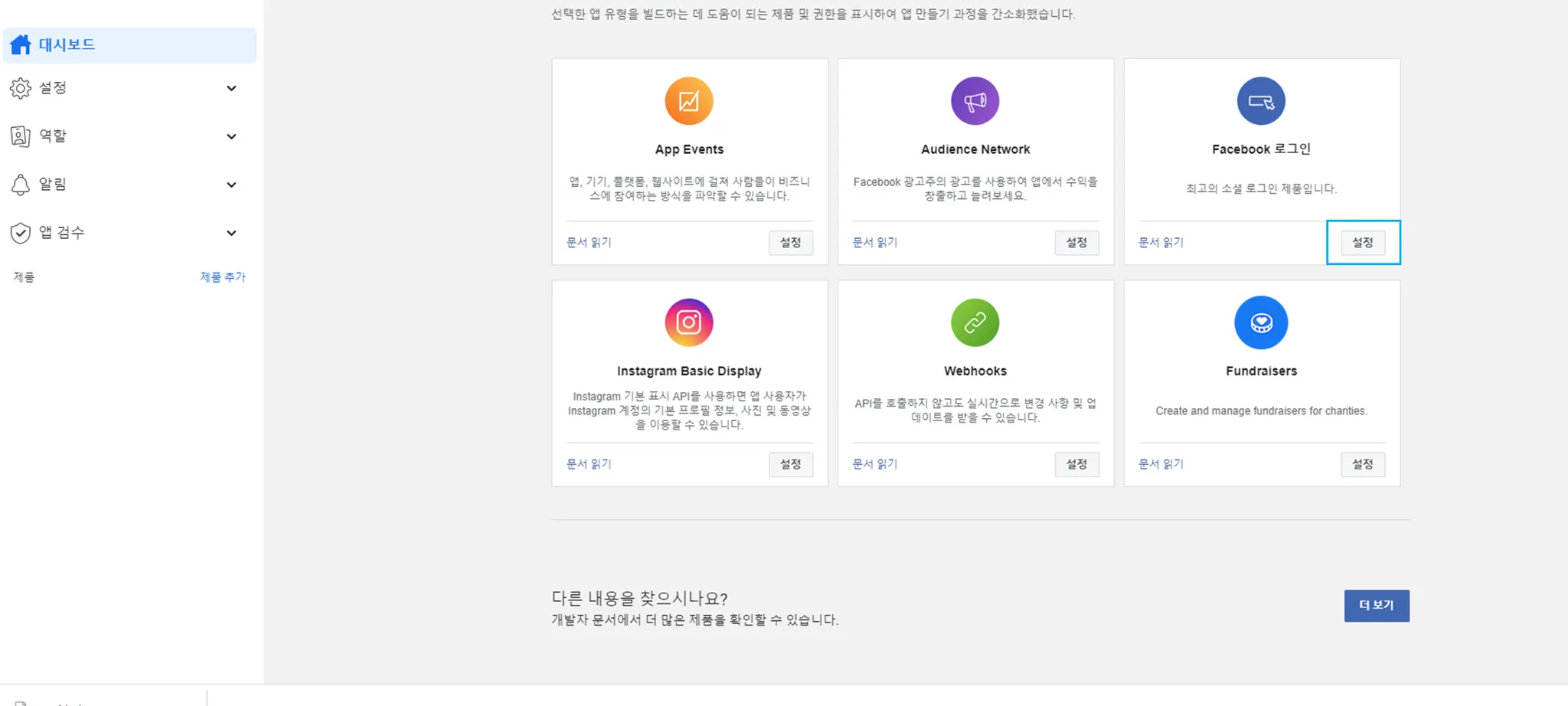This screenshot has width=1568, height=706.
Task: Expand the 앱 검수 sidebar chevron
Action: click(x=231, y=234)
